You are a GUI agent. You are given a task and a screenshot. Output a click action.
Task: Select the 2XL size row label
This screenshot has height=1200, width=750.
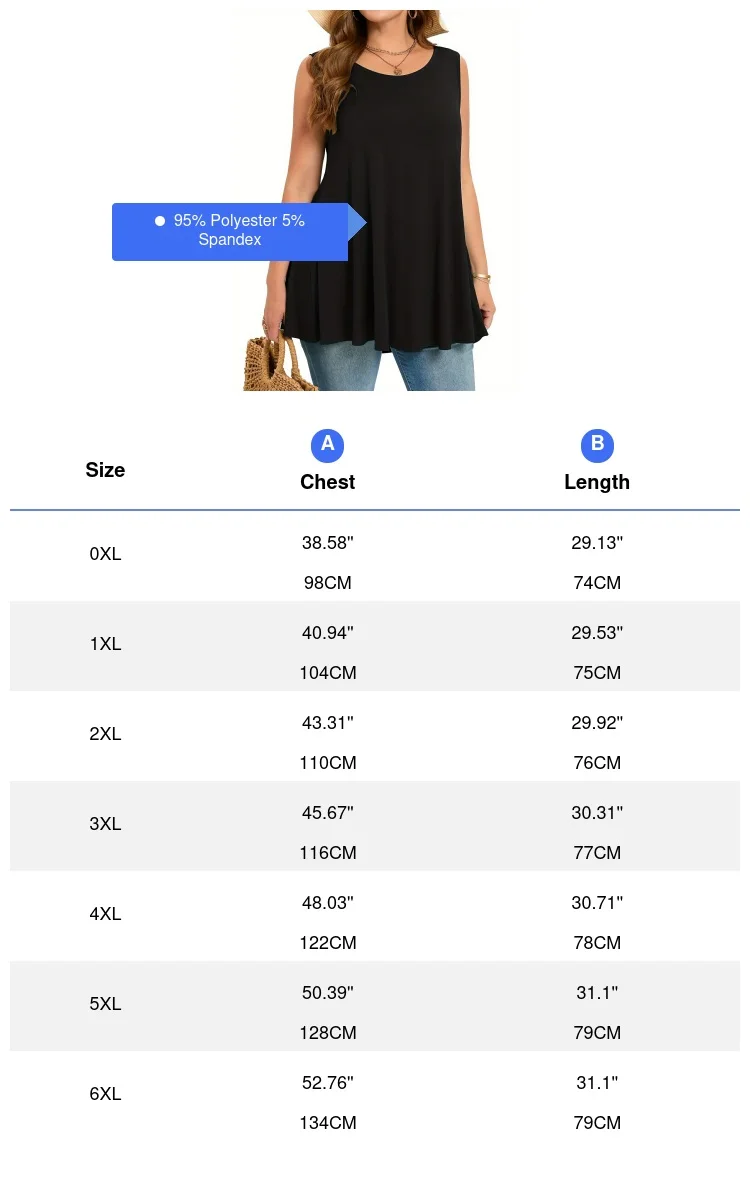105,734
